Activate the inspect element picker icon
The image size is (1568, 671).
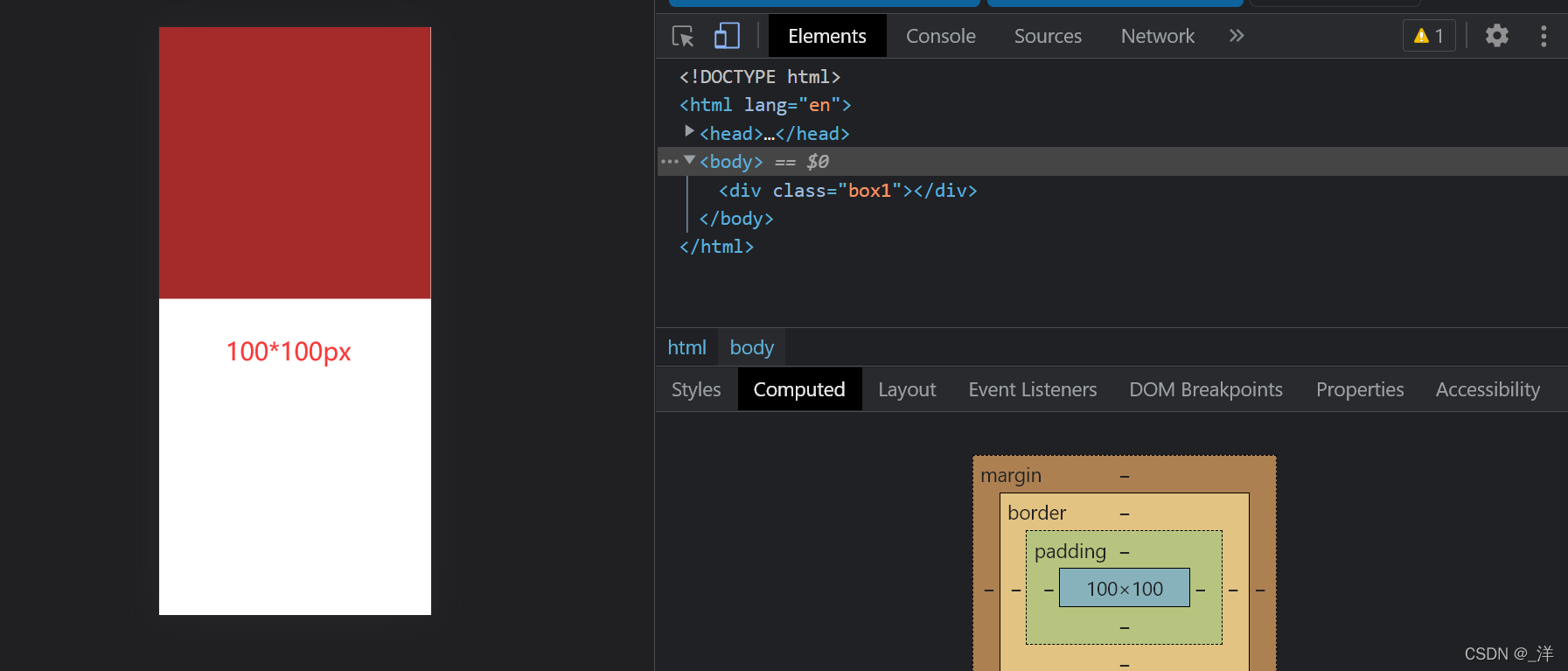tap(683, 36)
